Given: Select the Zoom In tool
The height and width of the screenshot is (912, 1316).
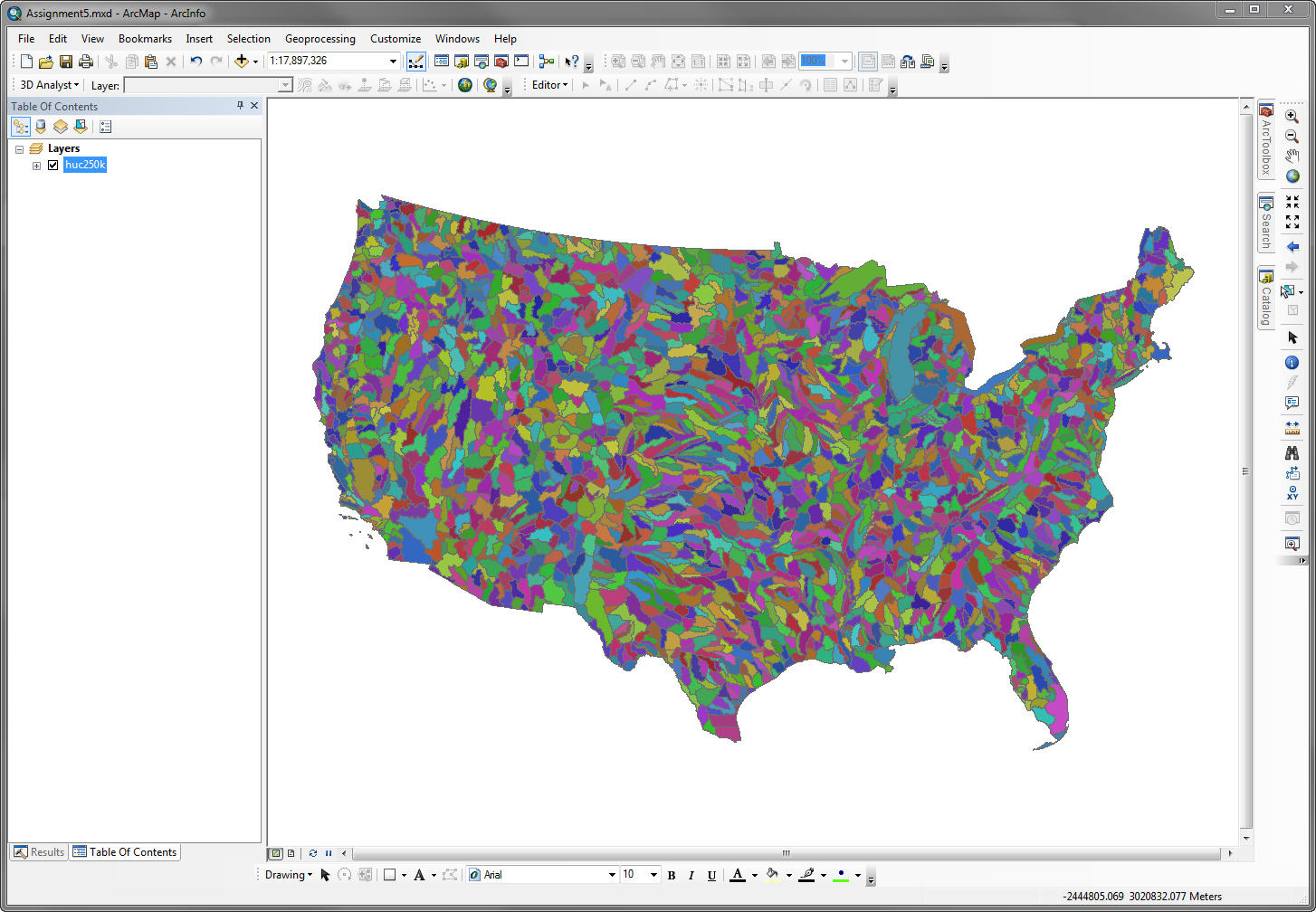Looking at the screenshot, I should [x=1292, y=116].
